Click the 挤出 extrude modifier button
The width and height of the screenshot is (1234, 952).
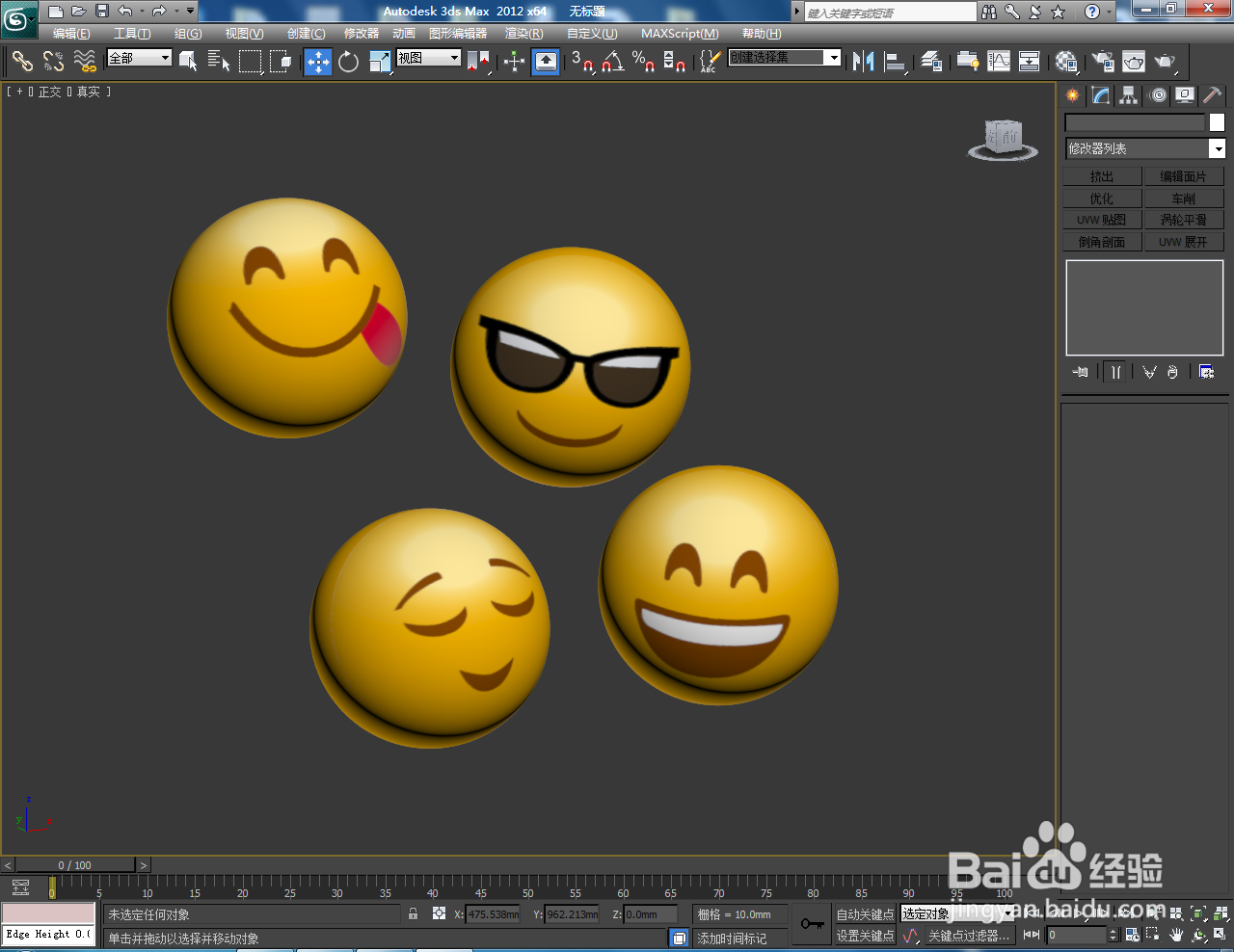1102,176
